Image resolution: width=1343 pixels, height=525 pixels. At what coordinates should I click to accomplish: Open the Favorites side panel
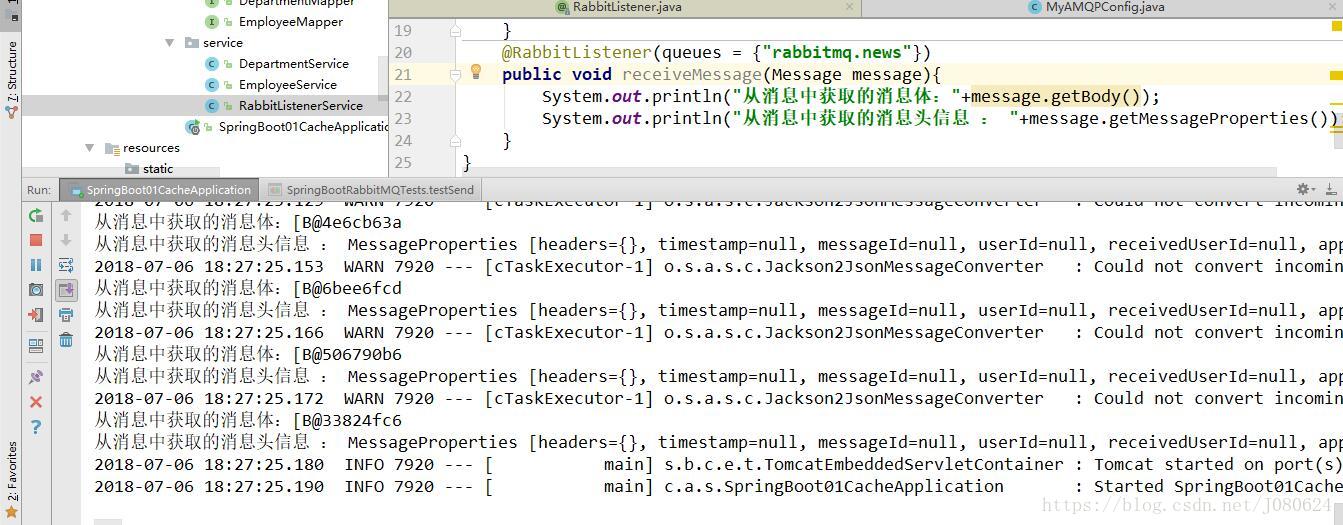(x=11, y=479)
